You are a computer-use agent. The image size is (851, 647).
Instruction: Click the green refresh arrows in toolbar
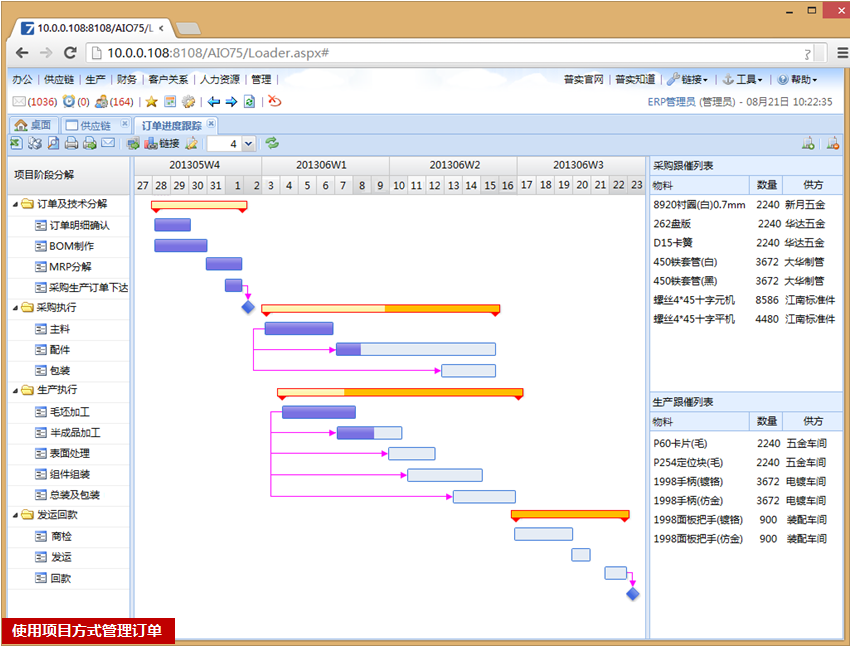point(272,143)
